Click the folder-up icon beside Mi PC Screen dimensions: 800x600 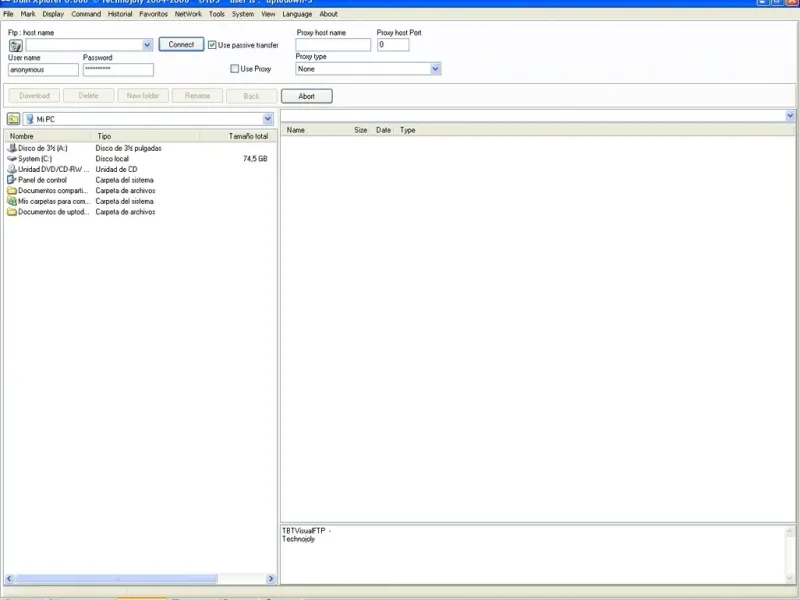(13, 119)
